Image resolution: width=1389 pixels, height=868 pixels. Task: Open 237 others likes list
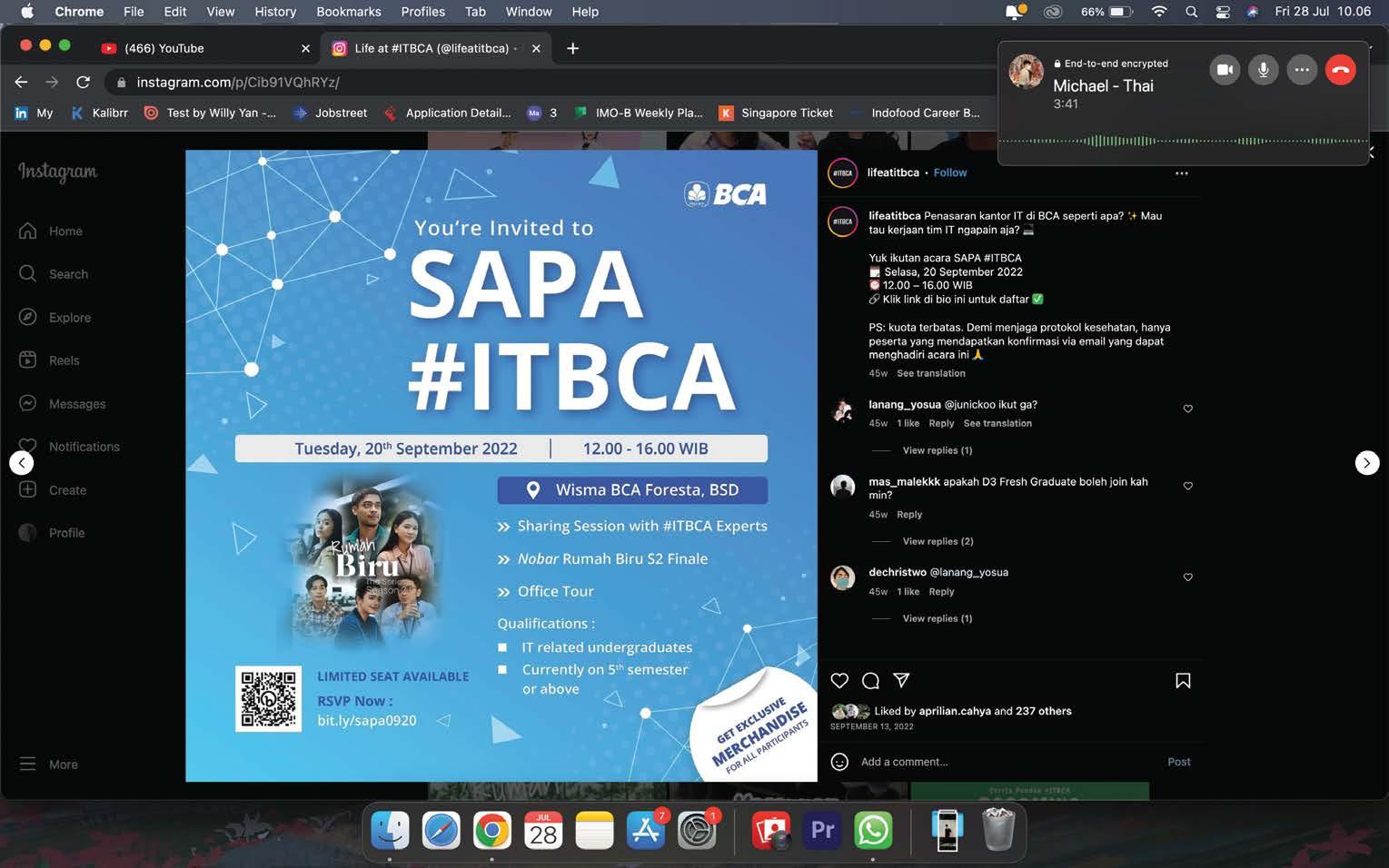click(x=1043, y=711)
